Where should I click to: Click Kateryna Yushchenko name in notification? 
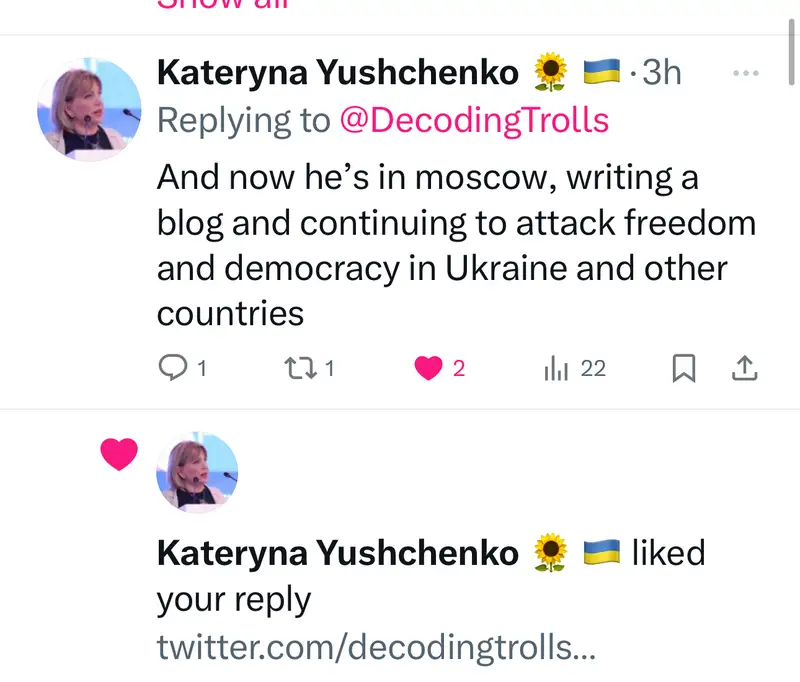tap(338, 552)
